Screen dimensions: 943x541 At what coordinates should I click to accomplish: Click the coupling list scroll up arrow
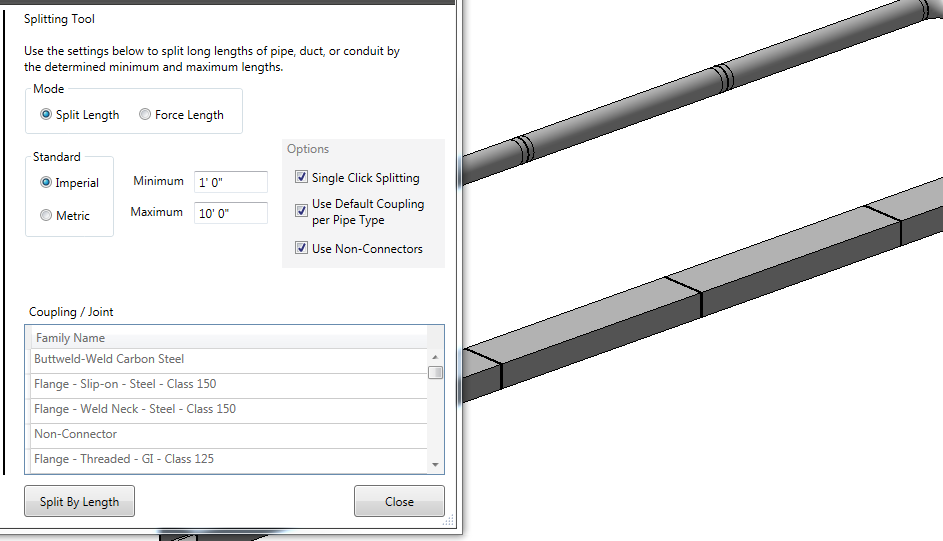point(435,357)
